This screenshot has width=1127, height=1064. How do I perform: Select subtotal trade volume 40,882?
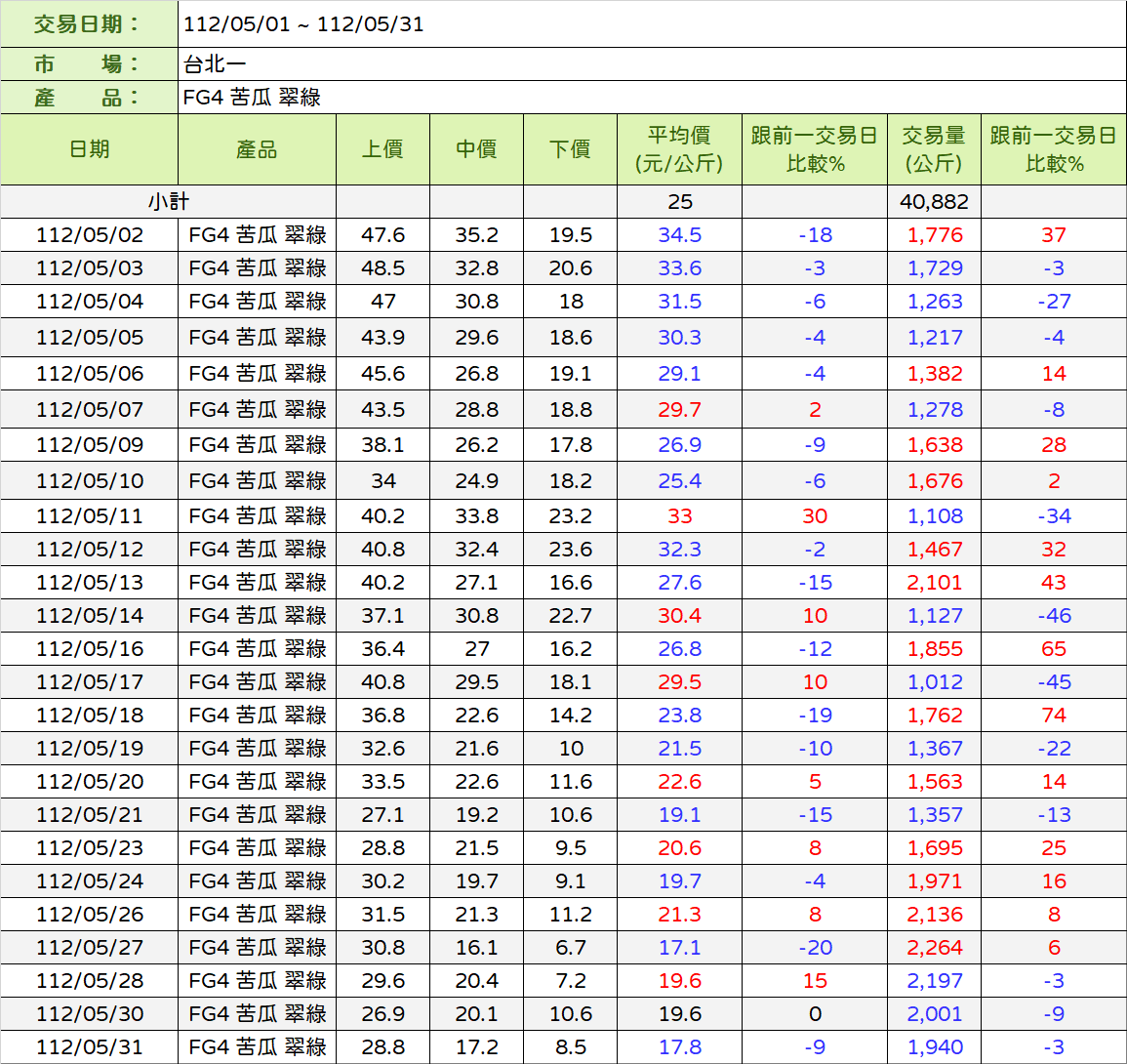coord(934,202)
